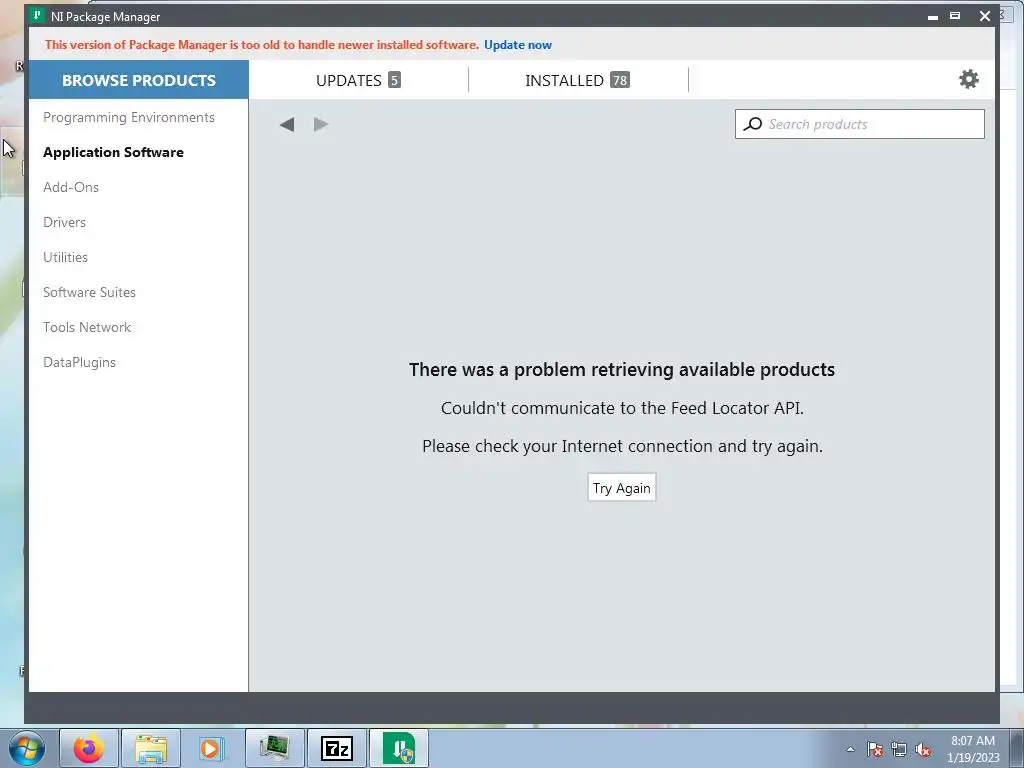The height and width of the screenshot is (768, 1024).
Task: Click the Installed count badge 78
Action: pyautogui.click(x=620, y=80)
